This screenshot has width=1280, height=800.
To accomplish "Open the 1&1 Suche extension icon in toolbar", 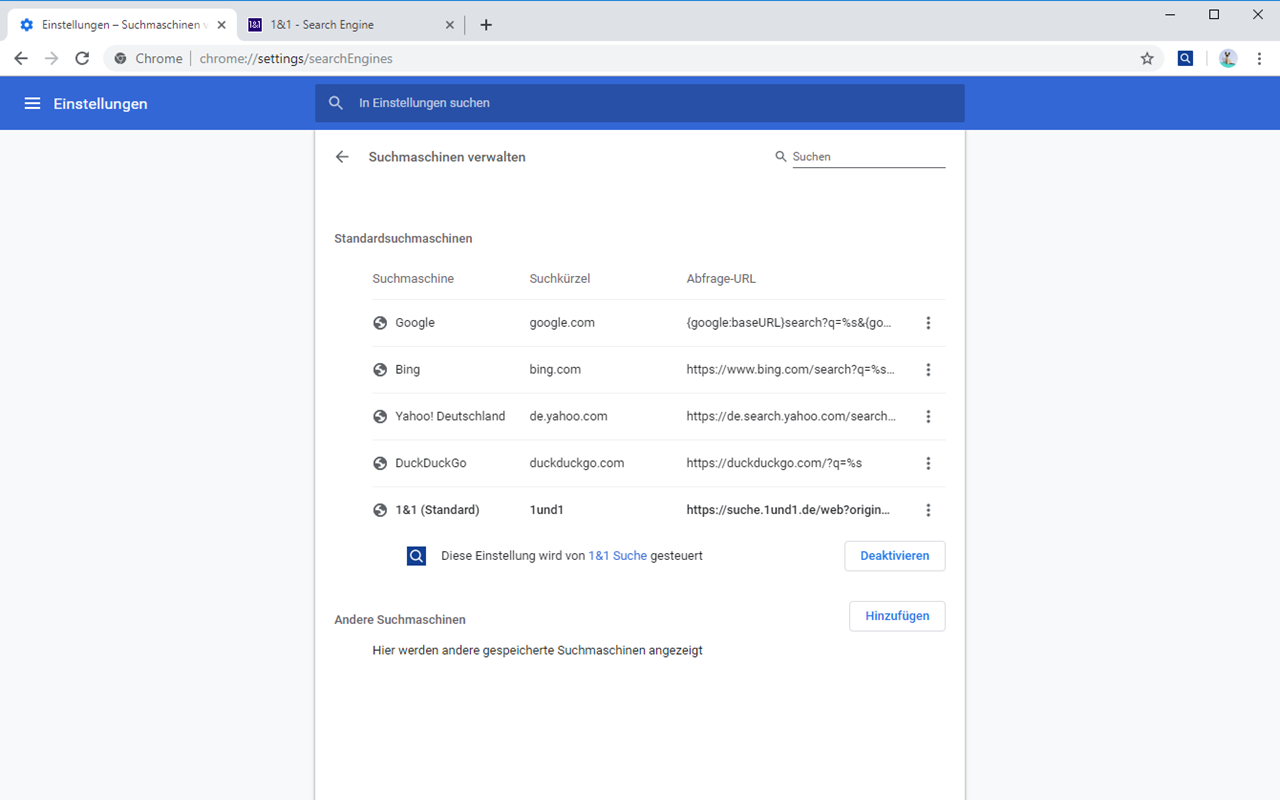I will 1185,58.
